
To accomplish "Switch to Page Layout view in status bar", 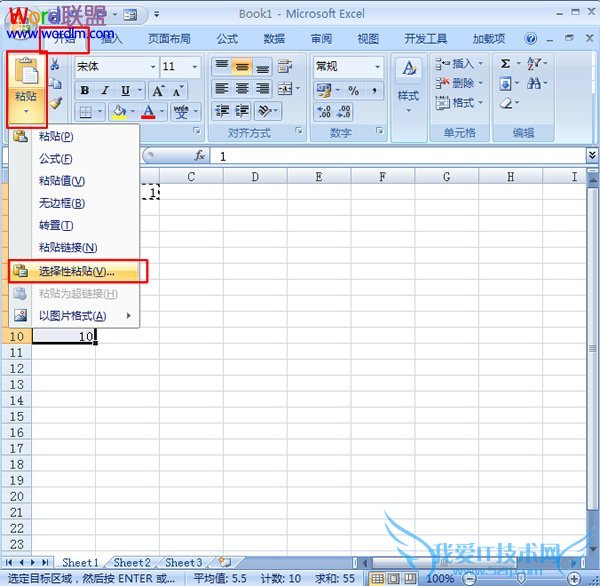I will pos(394,578).
